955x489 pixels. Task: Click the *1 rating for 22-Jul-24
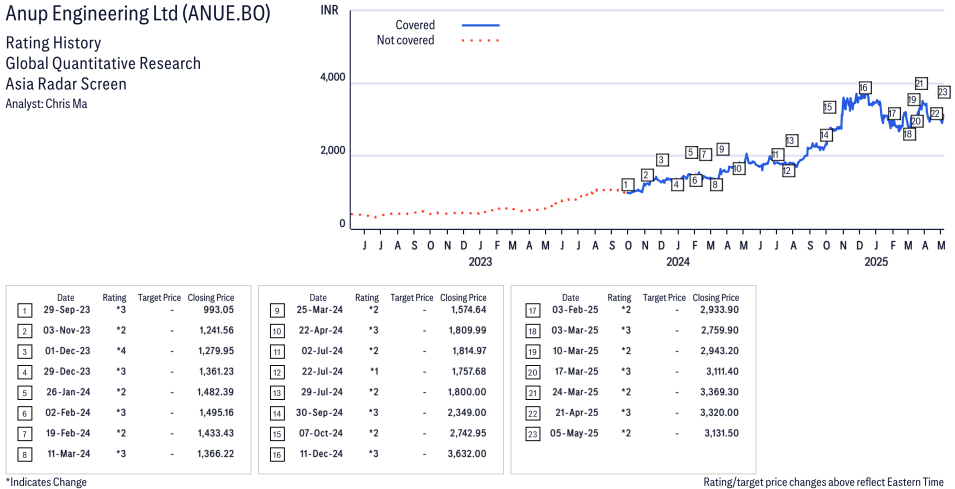pyautogui.click(x=373, y=371)
